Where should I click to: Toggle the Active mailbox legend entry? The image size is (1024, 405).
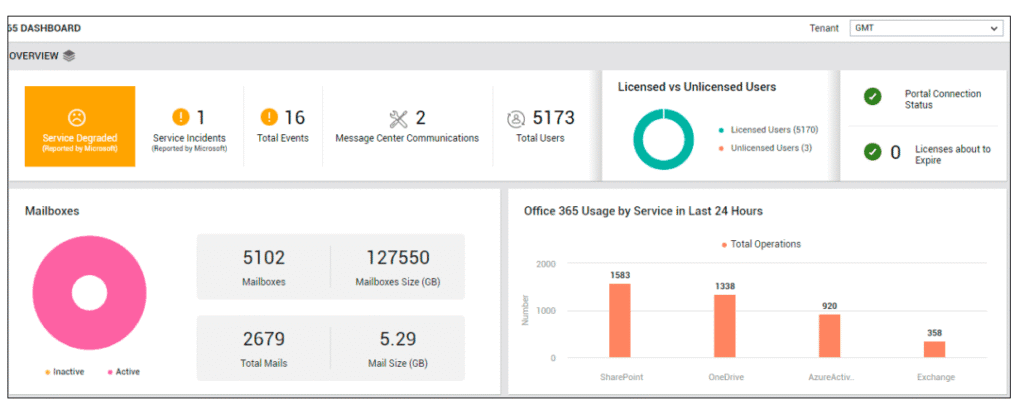(123, 372)
